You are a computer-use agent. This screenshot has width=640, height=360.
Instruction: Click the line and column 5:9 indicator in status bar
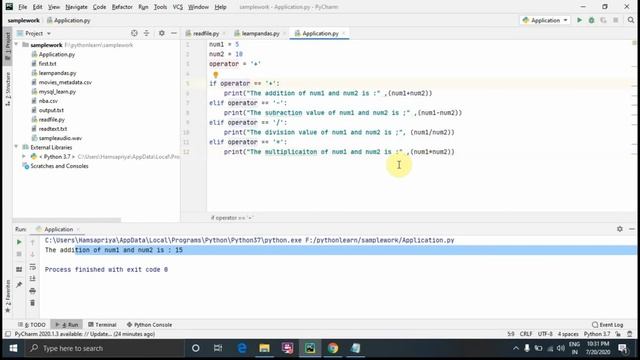(x=511, y=334)
